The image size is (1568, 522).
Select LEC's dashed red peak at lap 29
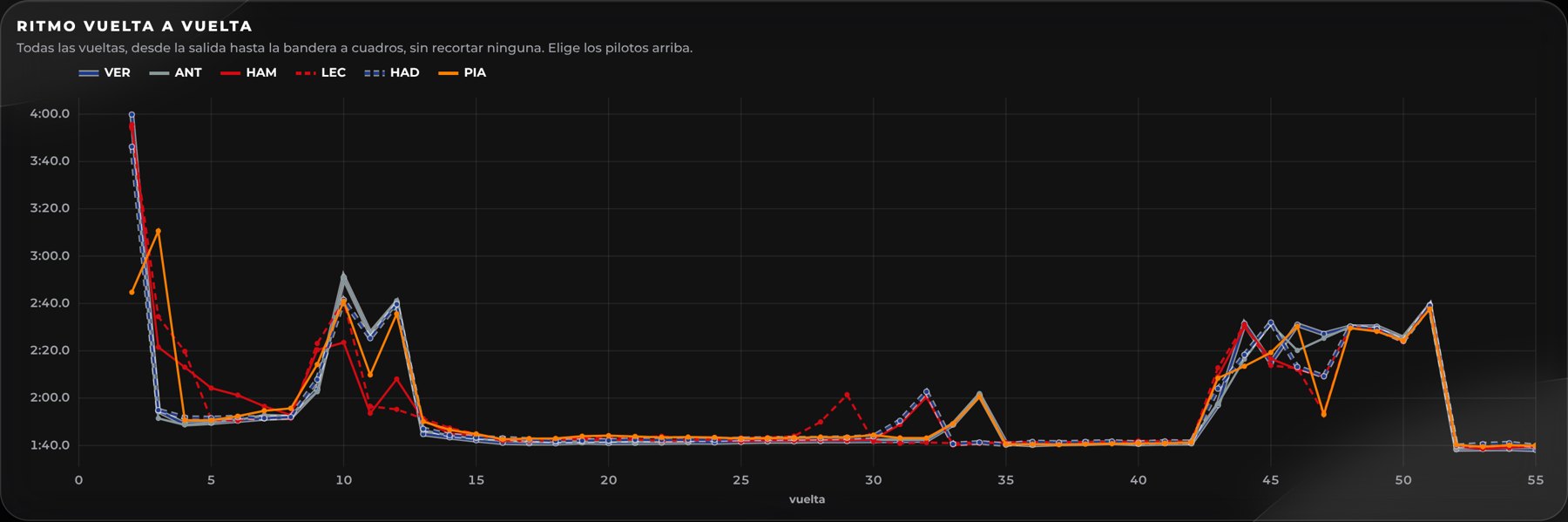(847, 395)
